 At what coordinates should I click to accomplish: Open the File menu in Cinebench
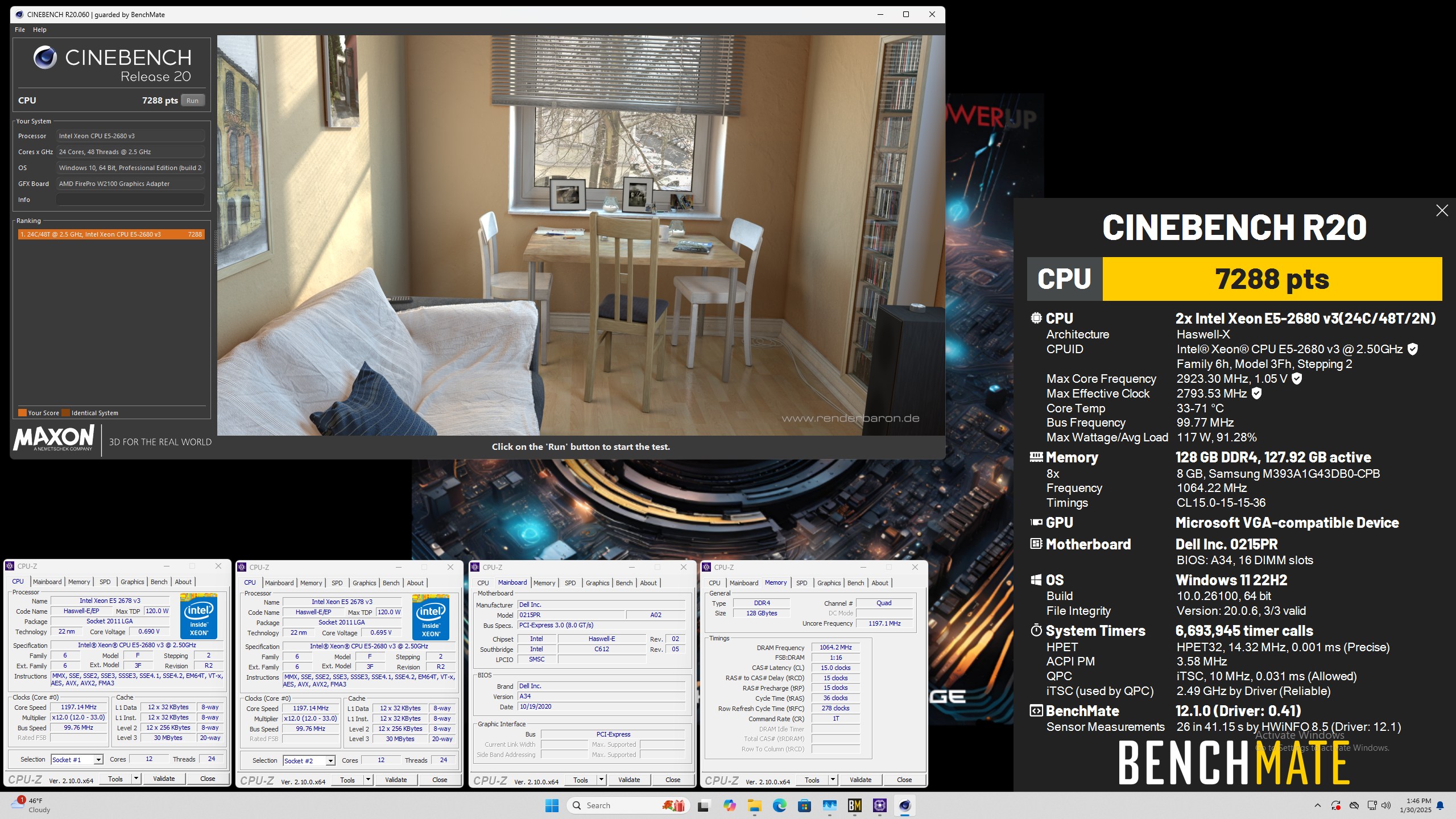pyautogui.click(x=20, y=30)
